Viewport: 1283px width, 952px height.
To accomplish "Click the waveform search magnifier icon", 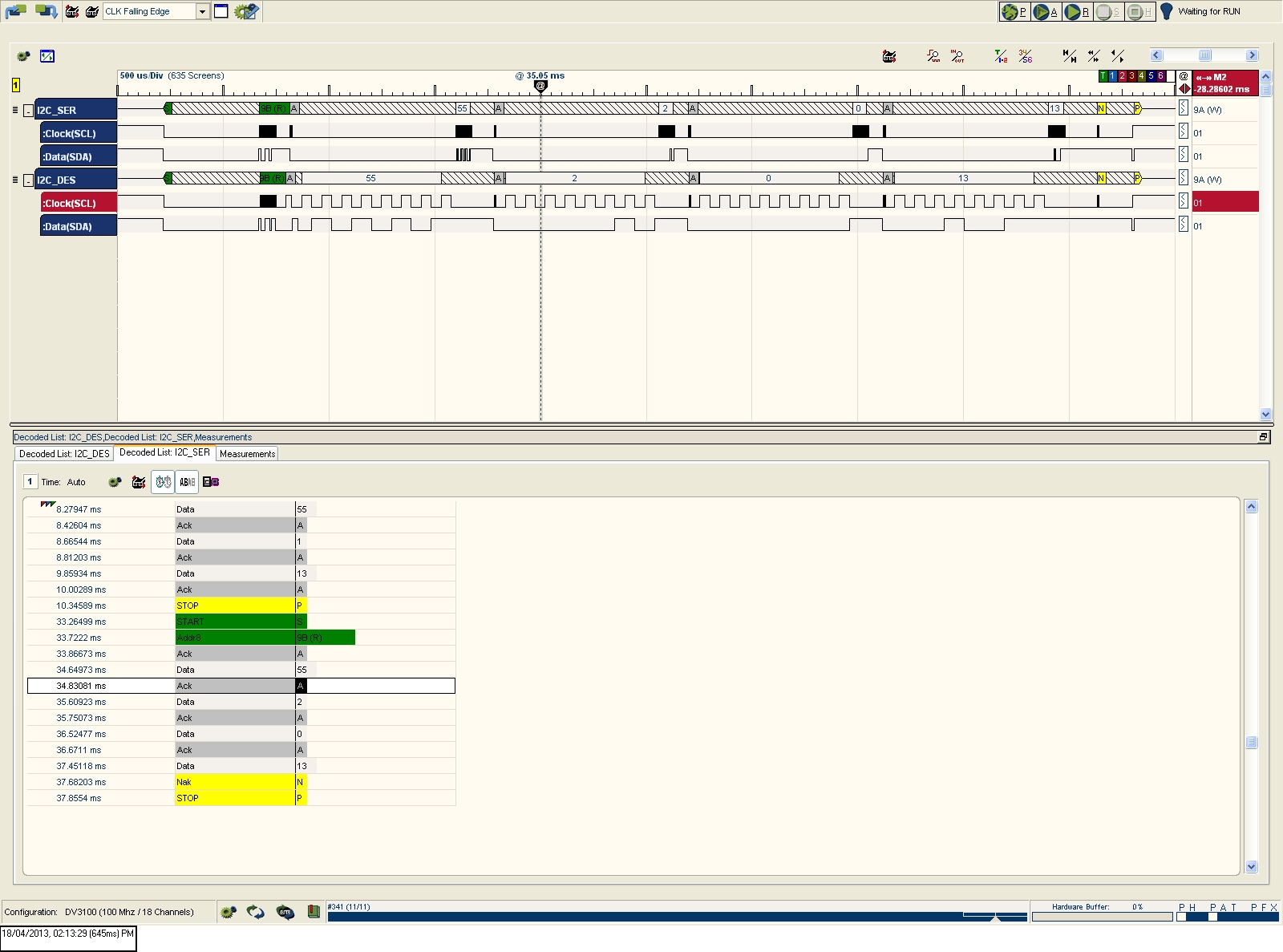I will [x=933, y=56].
